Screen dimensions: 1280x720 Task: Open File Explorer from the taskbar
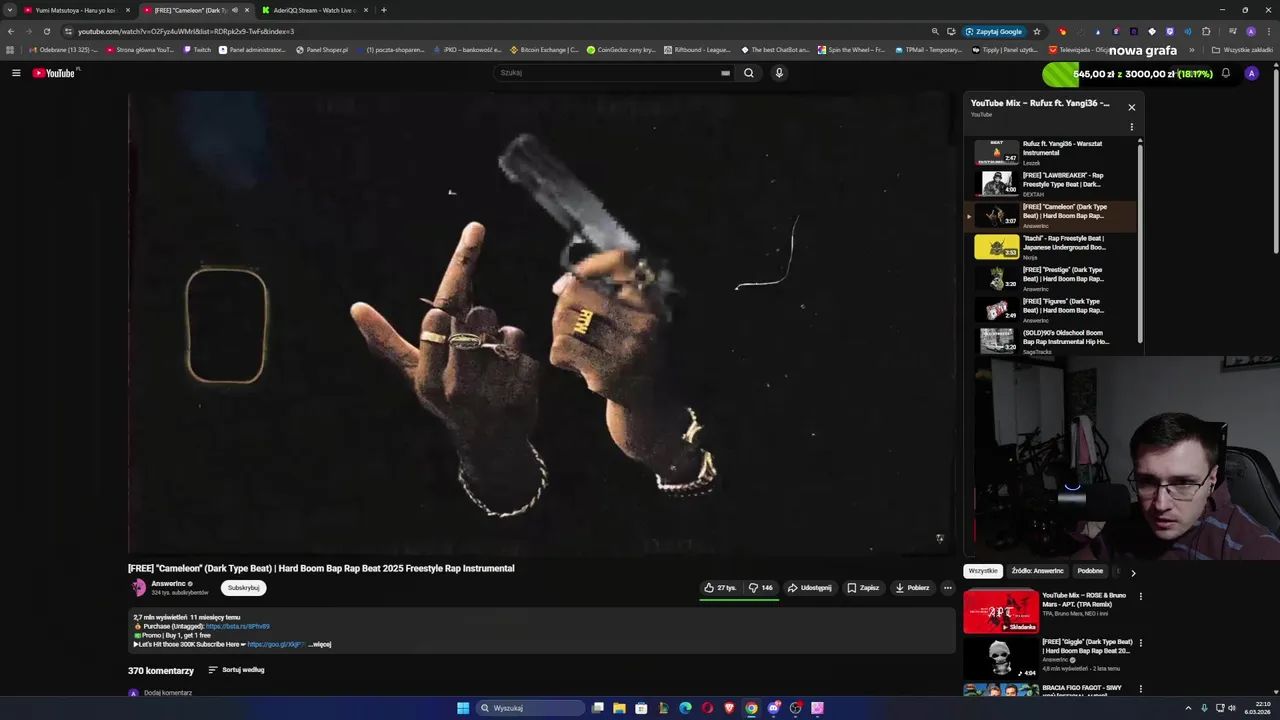click(x=619, y=708)
